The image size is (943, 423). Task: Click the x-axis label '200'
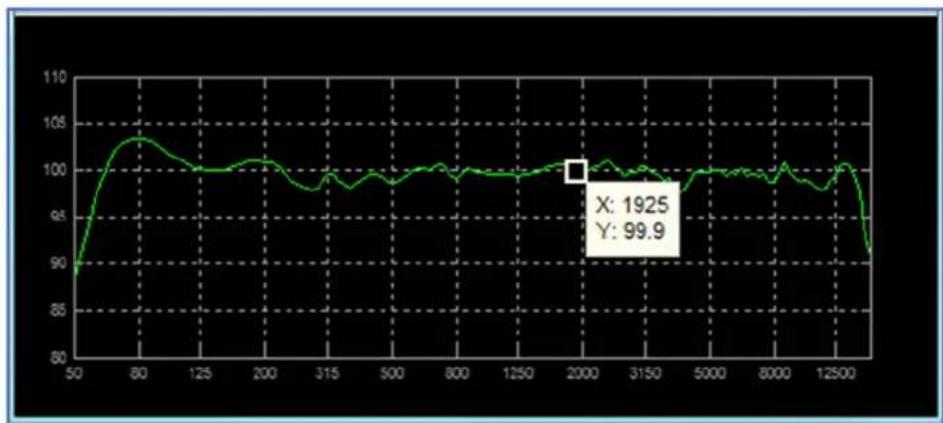(265, 372)
